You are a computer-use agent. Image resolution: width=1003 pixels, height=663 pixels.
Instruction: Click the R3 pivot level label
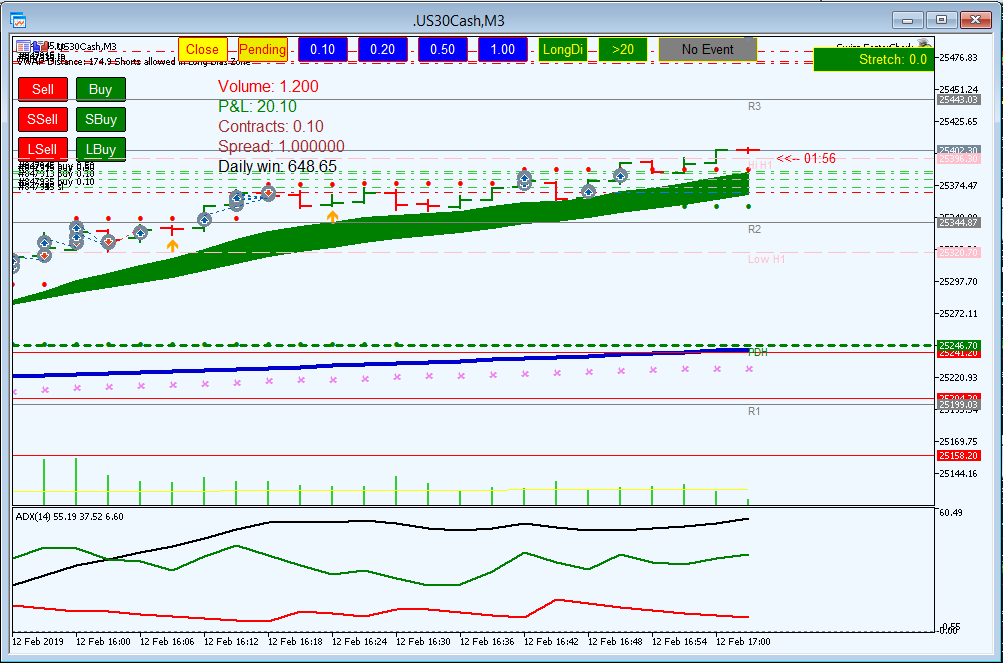click(x=754, y=106)
